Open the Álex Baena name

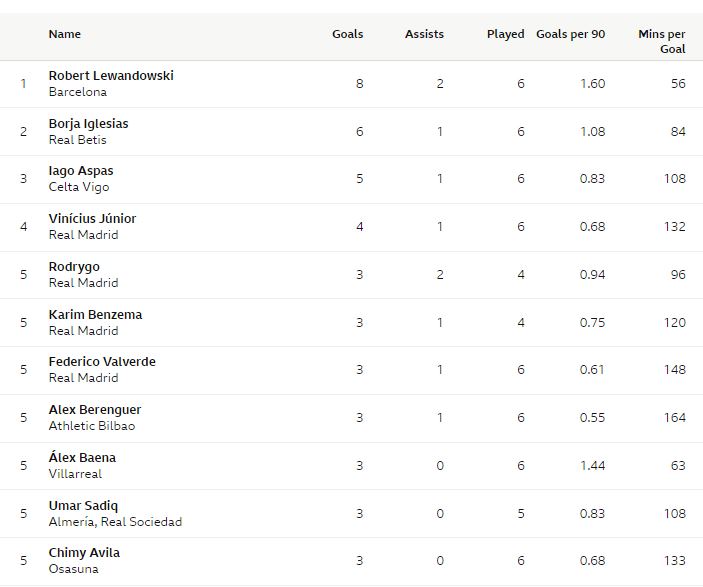[82, 457]
